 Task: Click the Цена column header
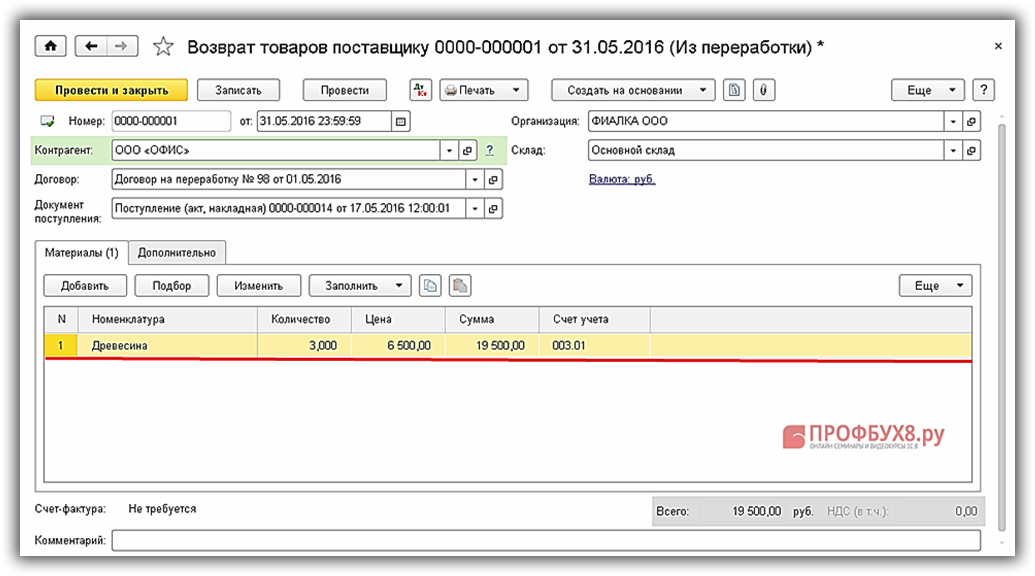[399, 319]
